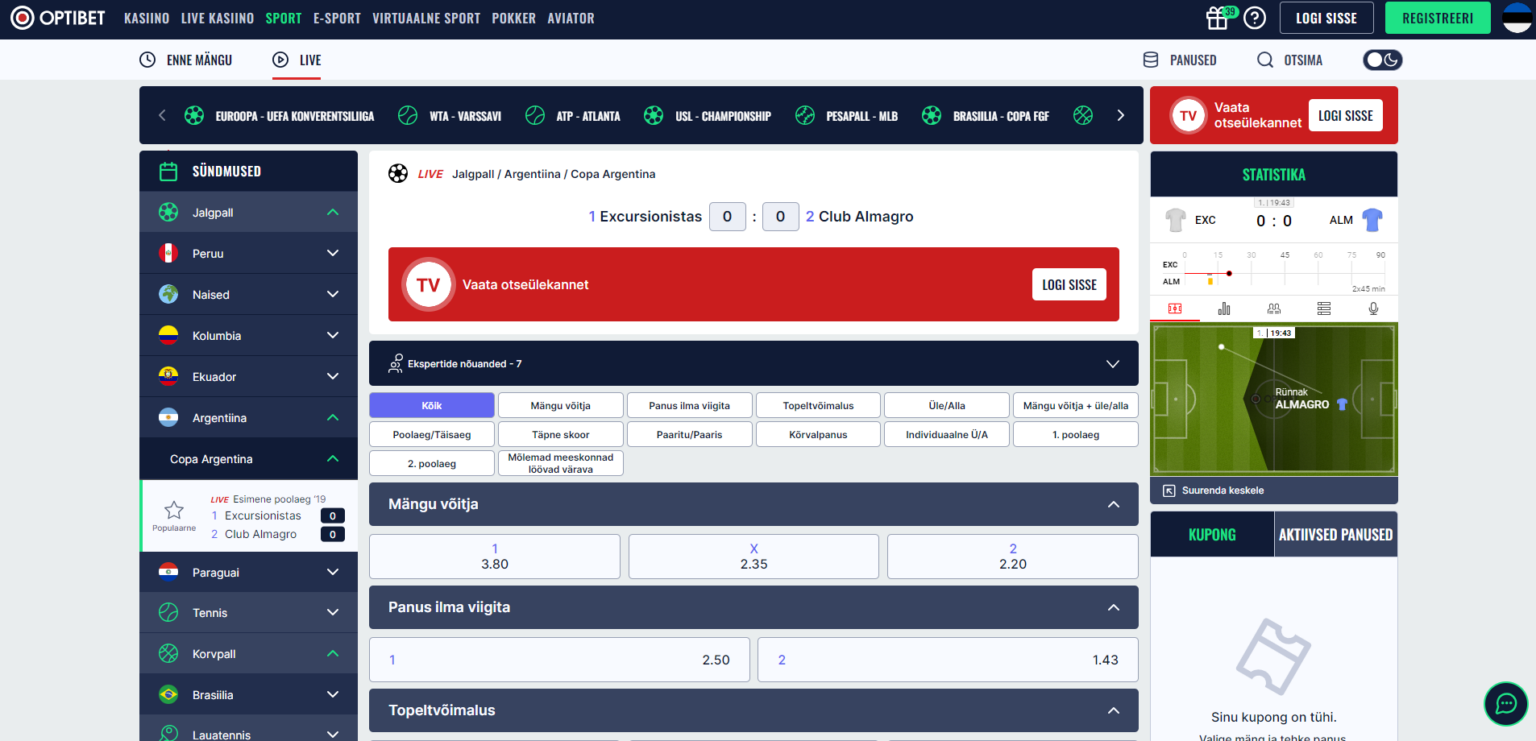Click the match timeline progress marker
1536x741 pixels.
tap(1229, 273)
